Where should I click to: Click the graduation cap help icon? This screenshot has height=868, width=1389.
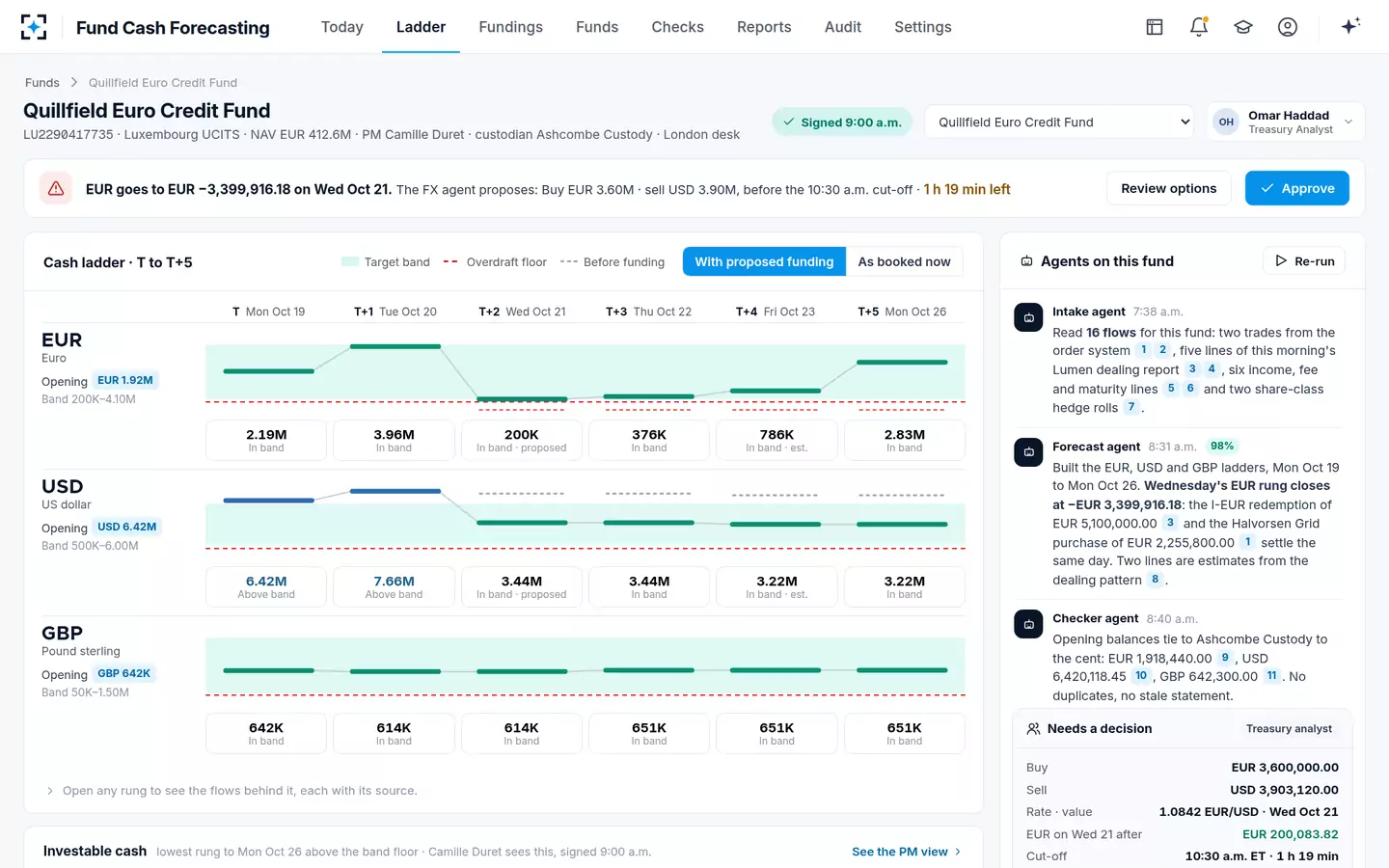[1243, 27]
